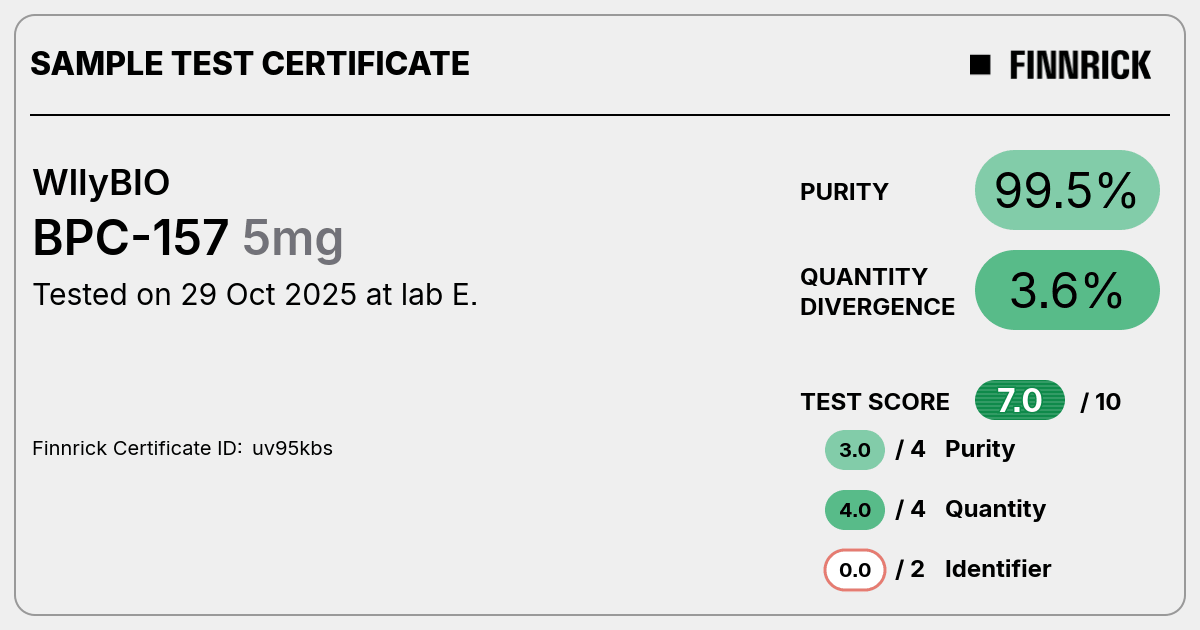Click the 5mg dosage text

[293, 240]
